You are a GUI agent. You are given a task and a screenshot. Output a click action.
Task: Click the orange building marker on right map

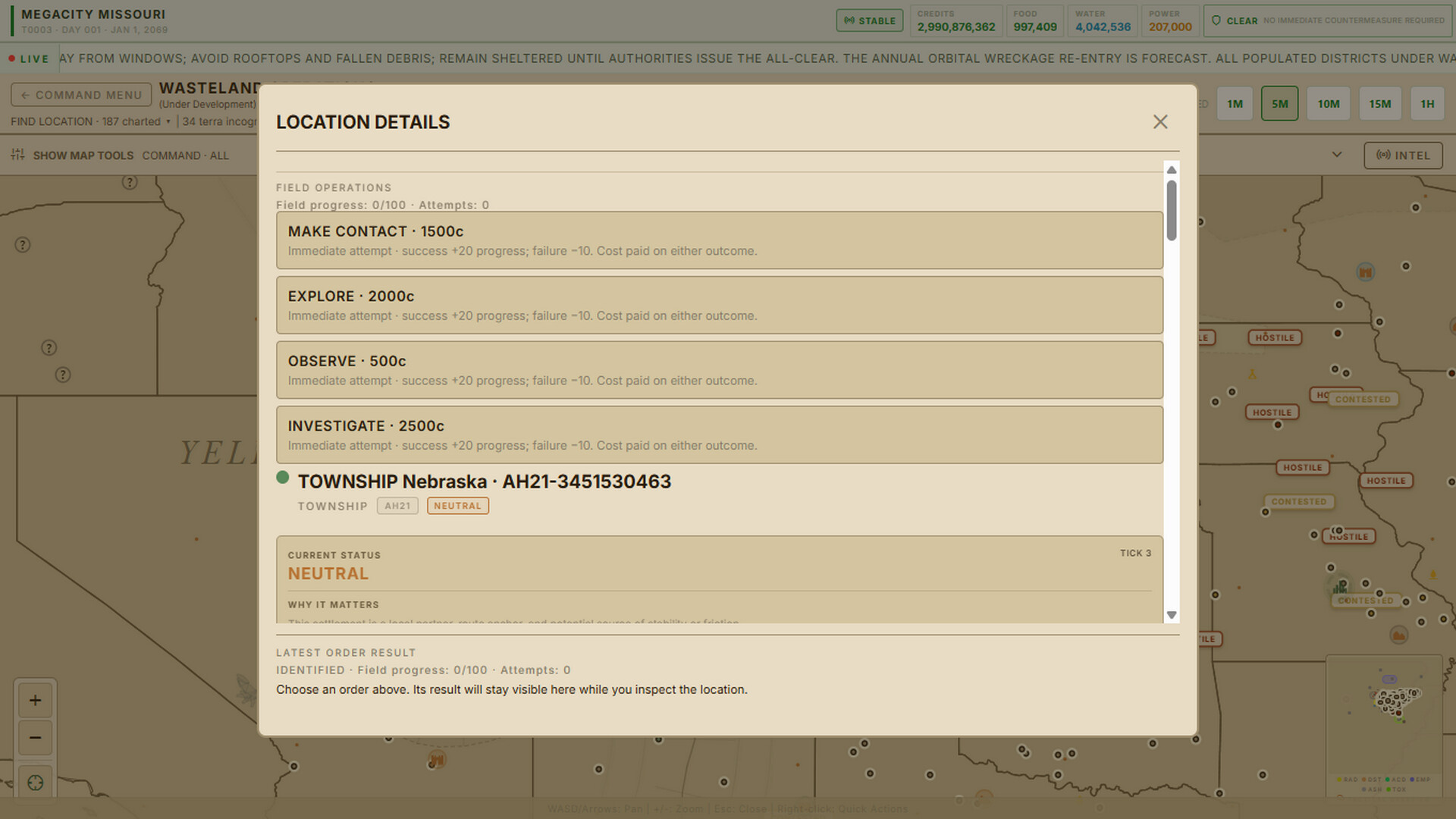1365,271
